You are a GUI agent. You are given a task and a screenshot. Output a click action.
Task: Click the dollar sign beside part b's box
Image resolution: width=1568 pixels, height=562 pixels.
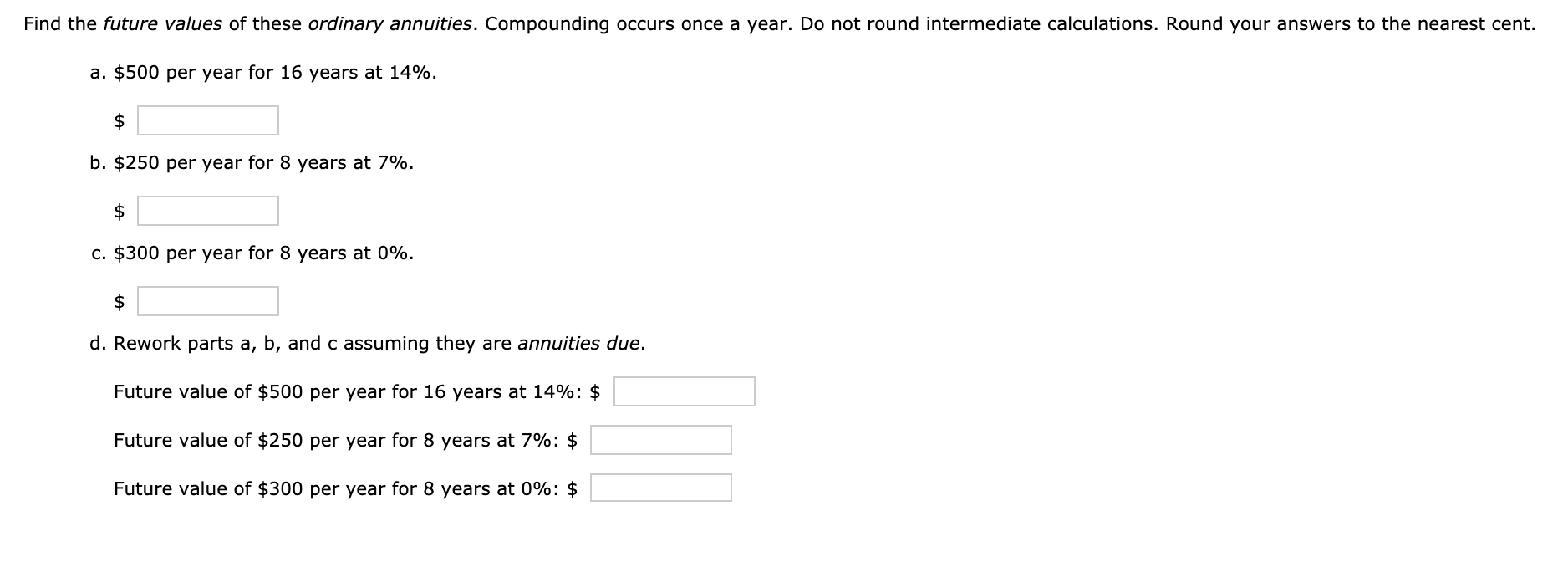click(120, 212)
